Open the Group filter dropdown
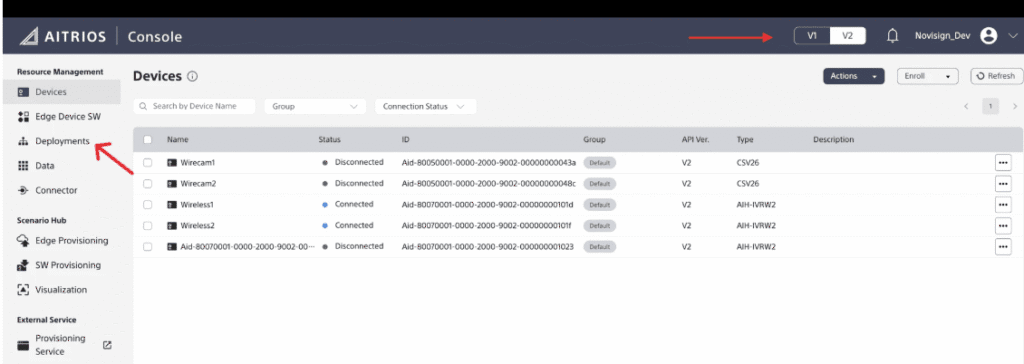 [x=315, y=107]
